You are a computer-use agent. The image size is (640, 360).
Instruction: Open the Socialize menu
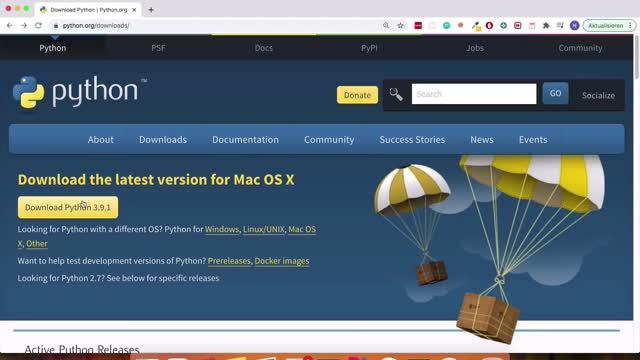pyautogui.click(x=598, y=95)
